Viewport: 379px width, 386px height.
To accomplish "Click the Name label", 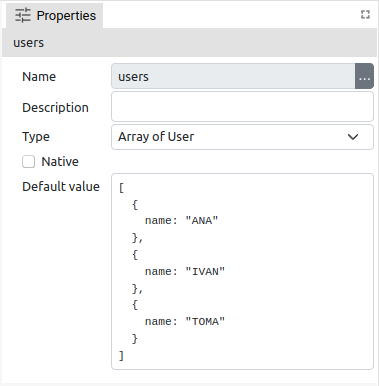I will [39, 77].
